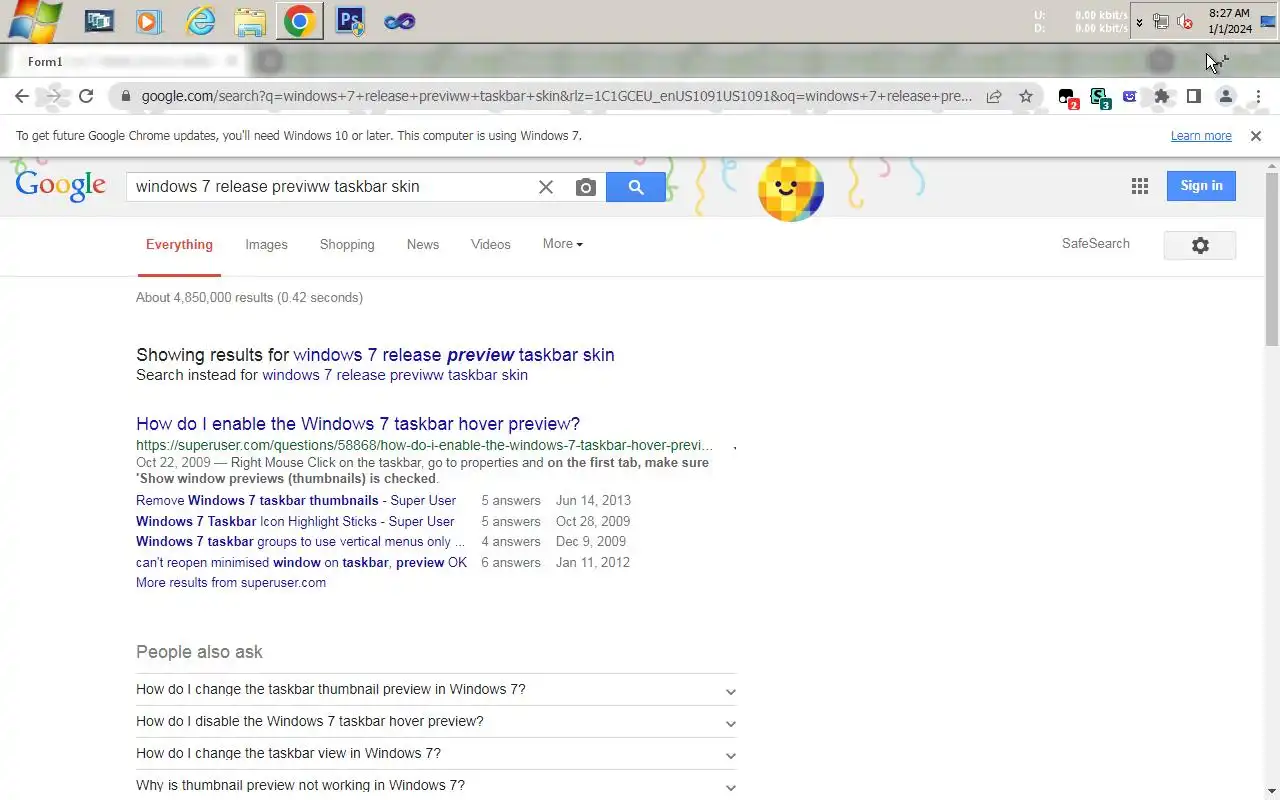Submit search with blue magnifier button
The height and width of the screenshot is (800, 1280).
point(636,187)
